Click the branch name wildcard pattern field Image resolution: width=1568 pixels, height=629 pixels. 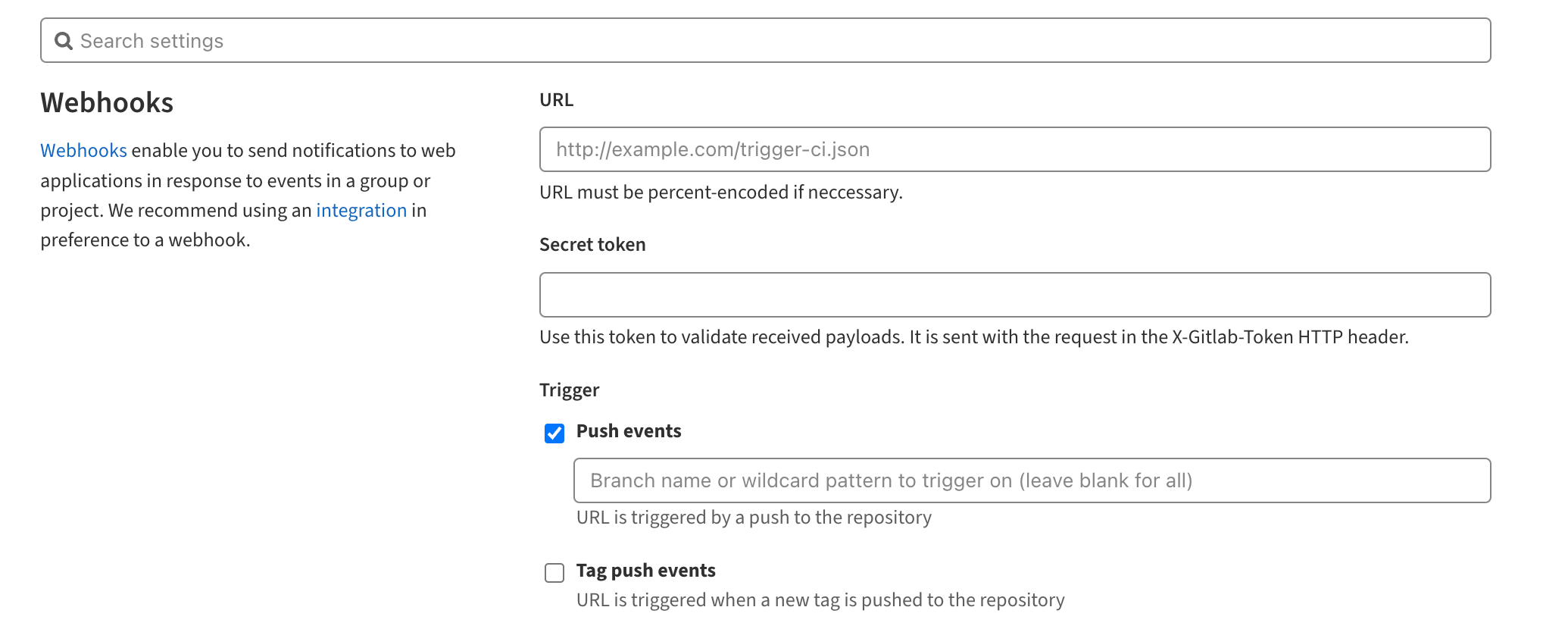click(x=1032, y=480)
